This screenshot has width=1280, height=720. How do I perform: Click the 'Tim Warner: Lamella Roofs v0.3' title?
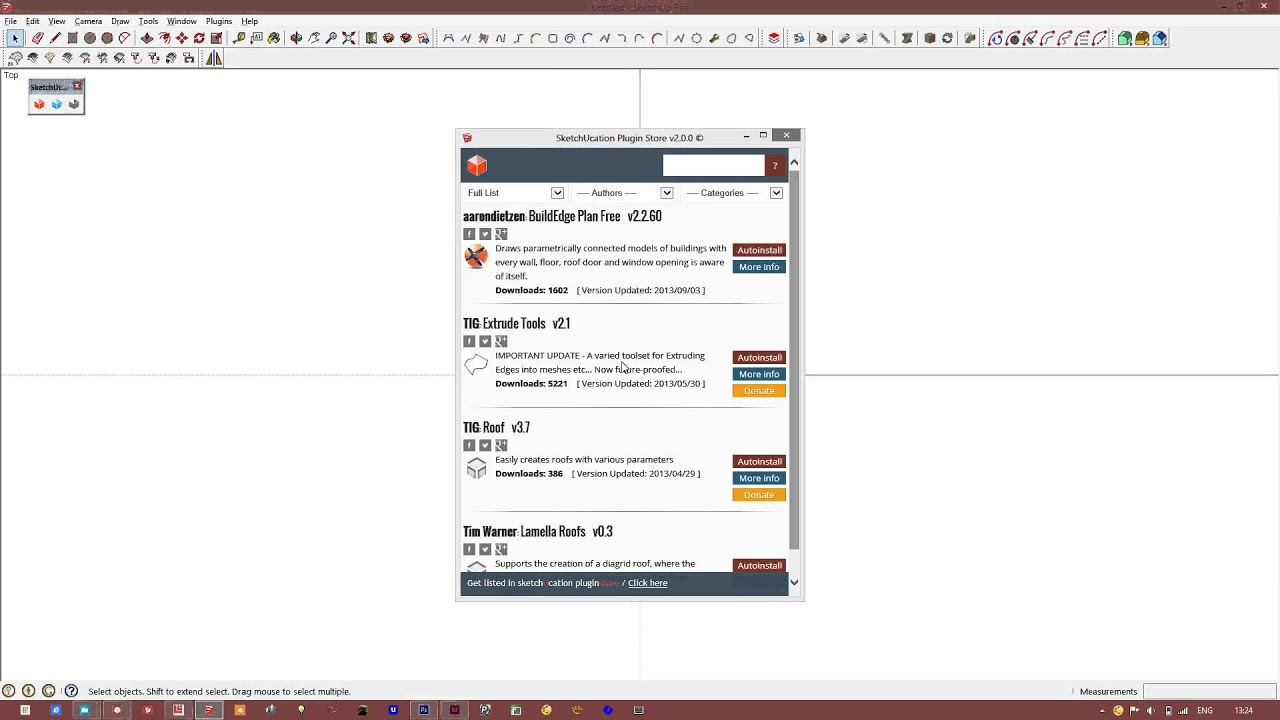pyautogui.click(x=538, y=532)
